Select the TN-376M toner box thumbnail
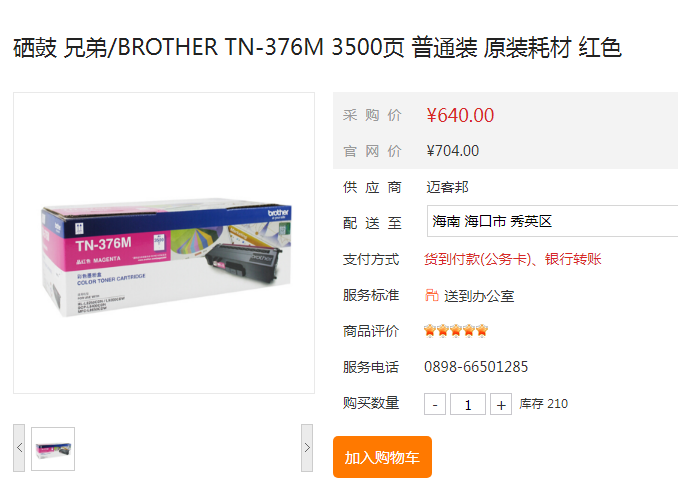Viewport: 678px width, 492px height. [x=53, y=449]
